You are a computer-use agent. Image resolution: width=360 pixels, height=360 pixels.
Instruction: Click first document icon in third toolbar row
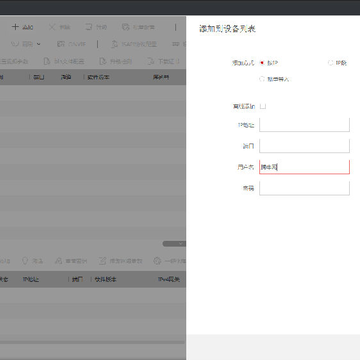[x=47, y=61]
